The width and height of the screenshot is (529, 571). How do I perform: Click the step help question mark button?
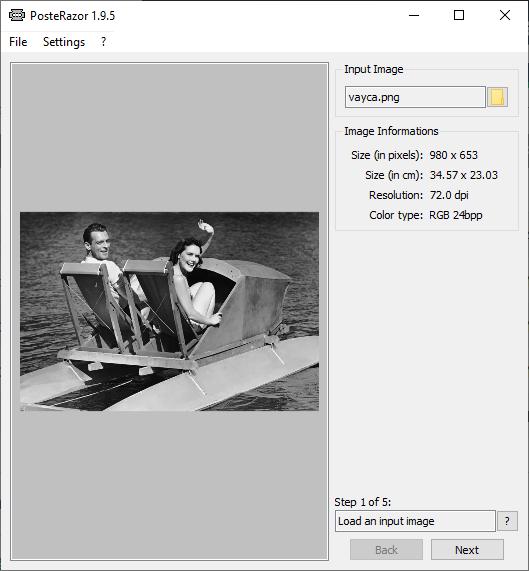[x=507, y=521]
